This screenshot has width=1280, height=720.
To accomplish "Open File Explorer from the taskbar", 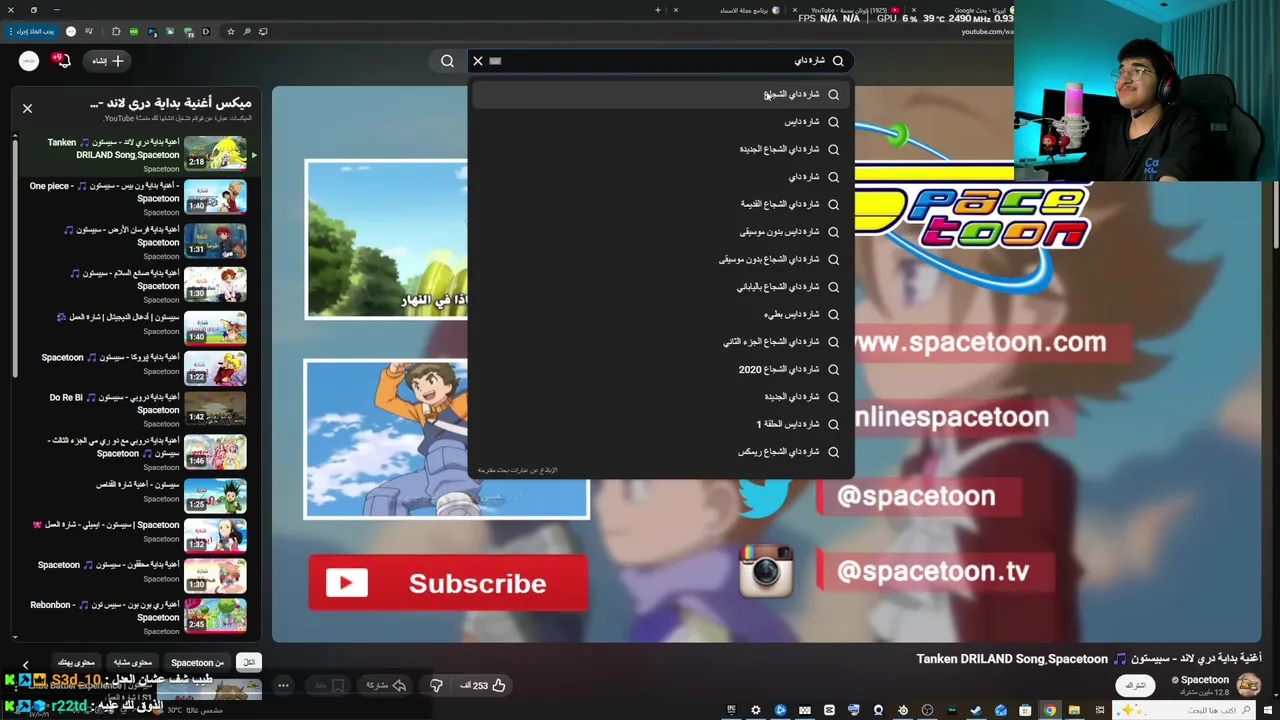I will (x=1074, y=710).
